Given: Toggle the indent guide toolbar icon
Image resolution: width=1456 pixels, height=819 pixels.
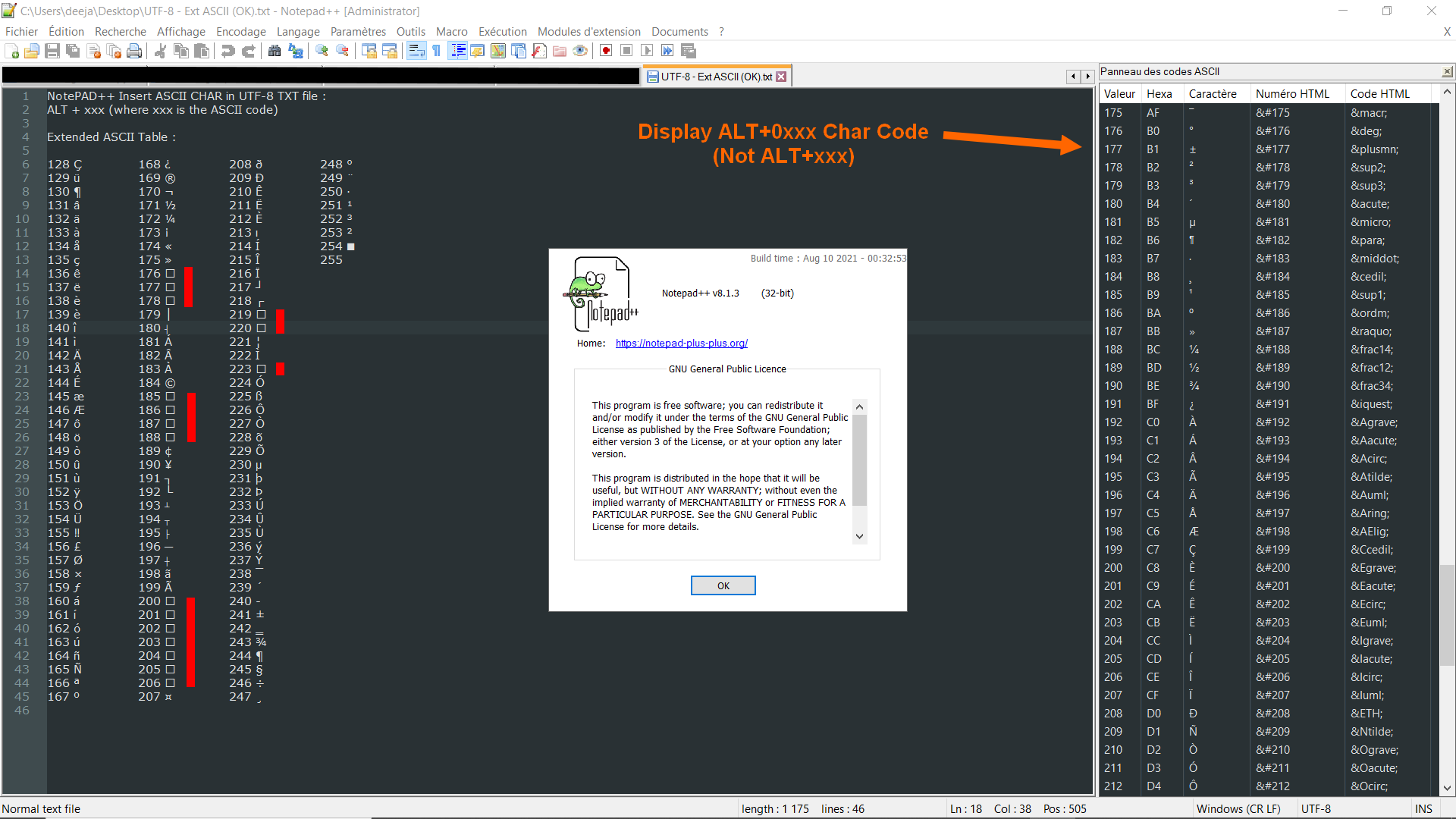Looking at the screenshot, I should (x=457, y=51).
